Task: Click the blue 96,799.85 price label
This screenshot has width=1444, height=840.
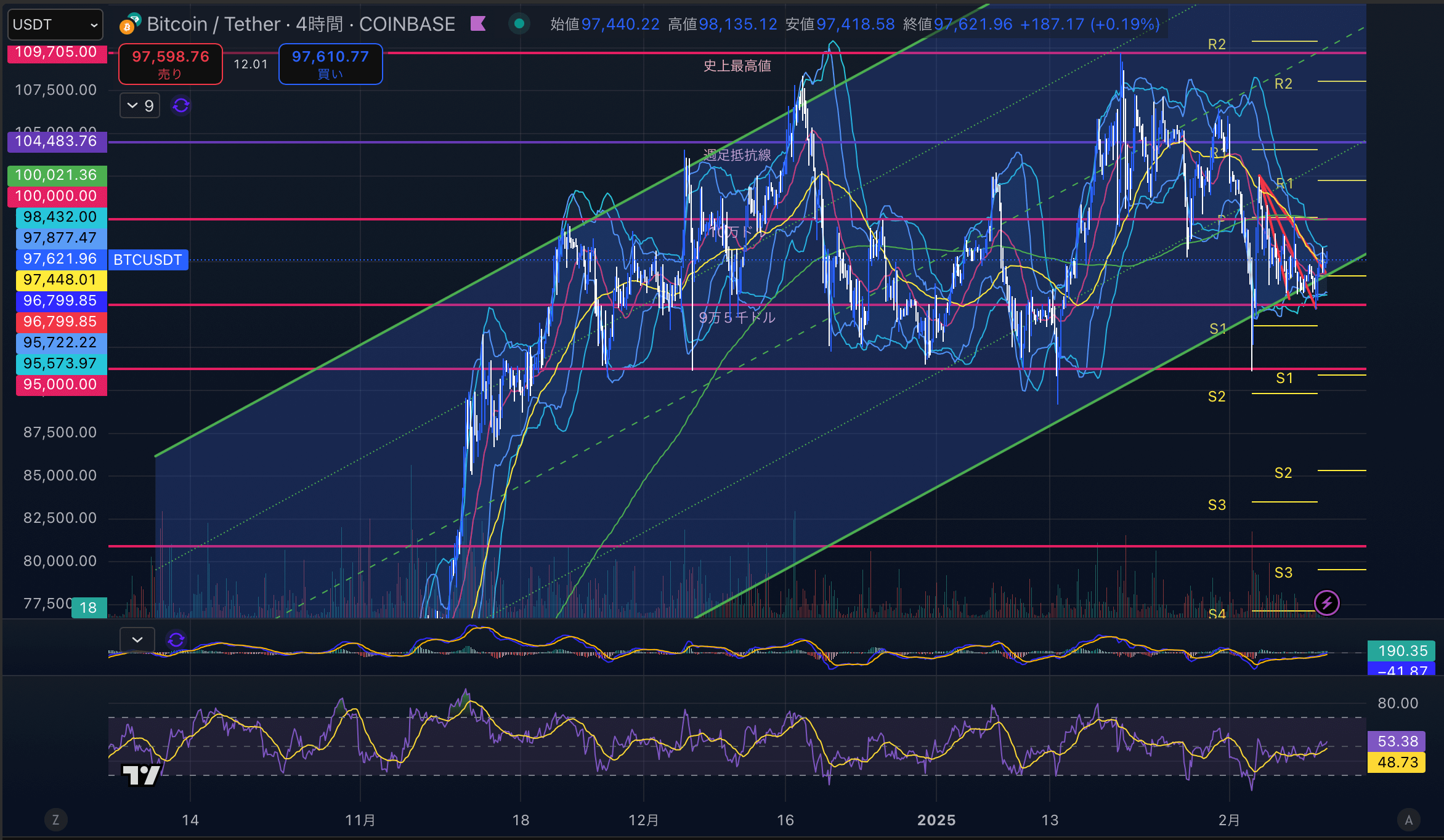Action: click(x=60, y=301)
